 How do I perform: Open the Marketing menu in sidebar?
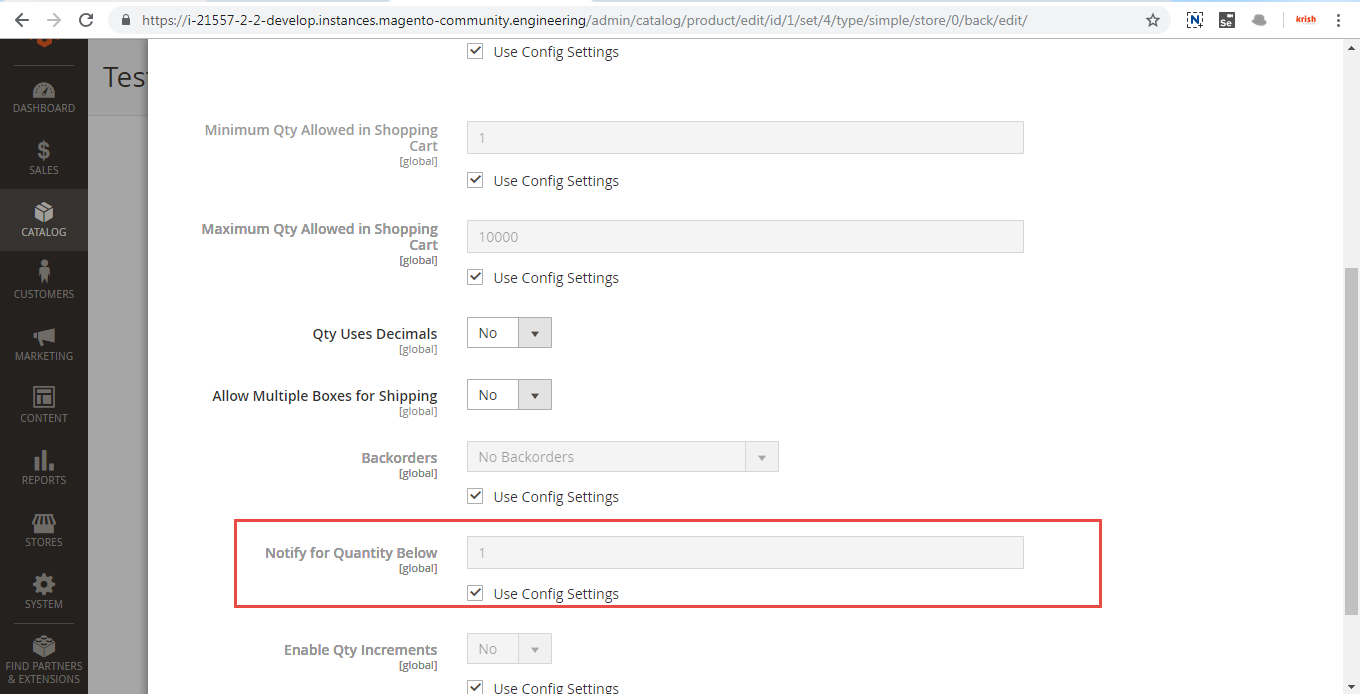click(44, 345)
